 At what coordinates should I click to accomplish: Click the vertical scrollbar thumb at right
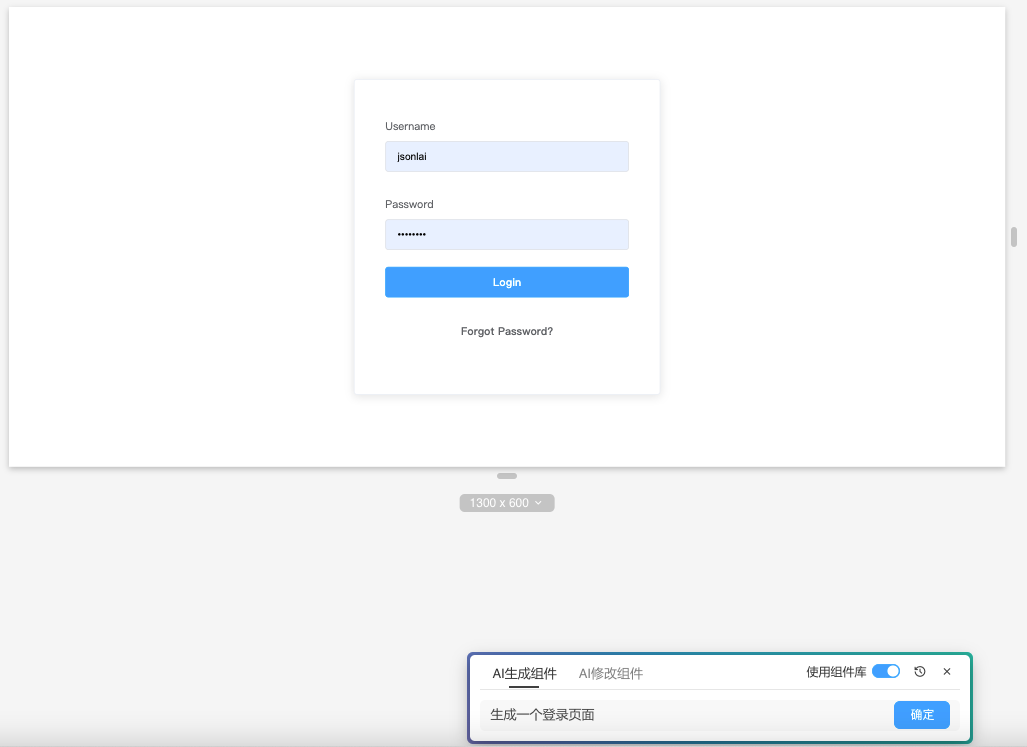[x=1013, y=237]
